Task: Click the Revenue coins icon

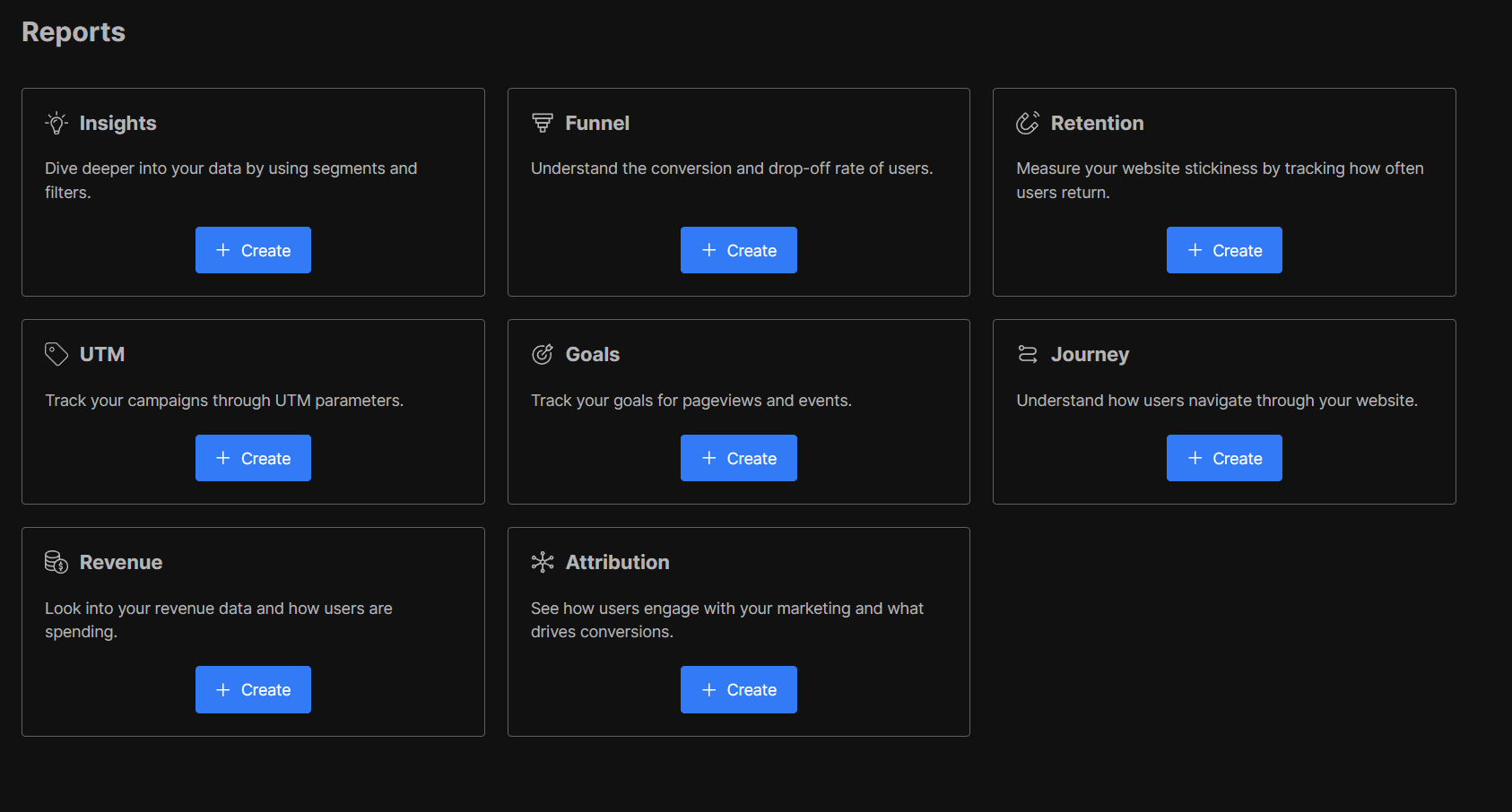Action: [x=56, y=562]
